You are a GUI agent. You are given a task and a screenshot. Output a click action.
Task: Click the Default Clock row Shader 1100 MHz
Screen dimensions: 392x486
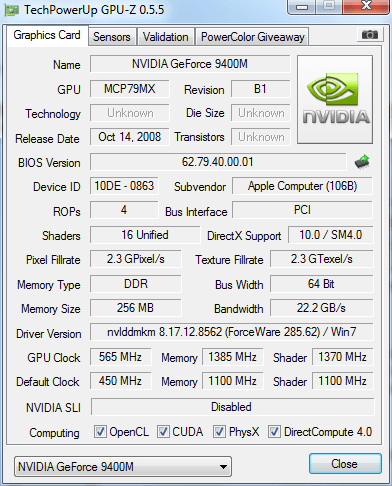coord(343,381)
